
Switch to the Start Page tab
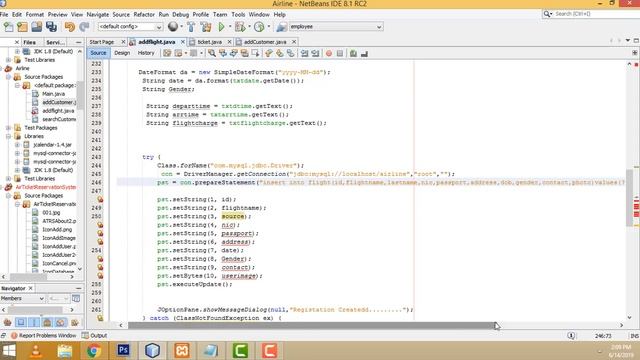pos(102,42)
